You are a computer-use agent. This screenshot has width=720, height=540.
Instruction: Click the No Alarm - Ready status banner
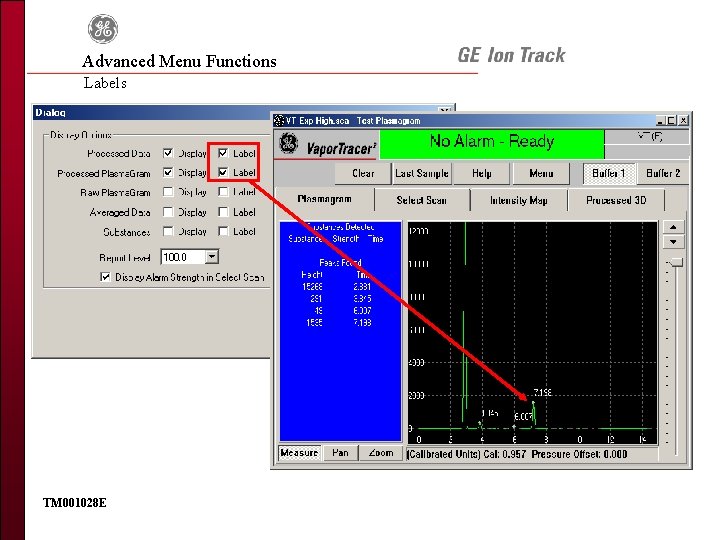492,144
